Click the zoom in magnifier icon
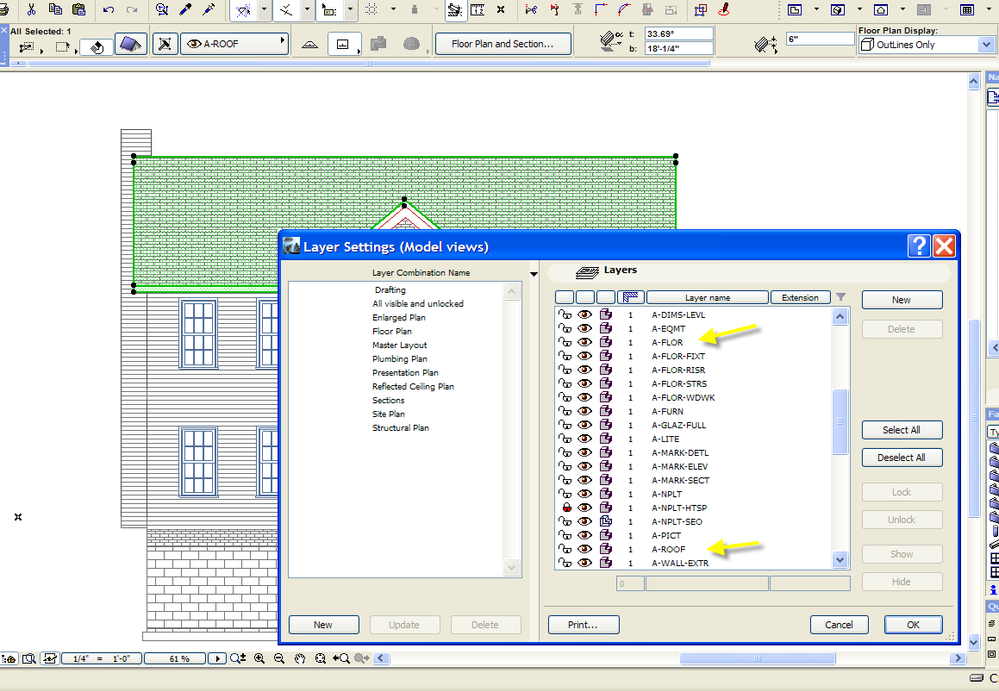 point(260,659)
